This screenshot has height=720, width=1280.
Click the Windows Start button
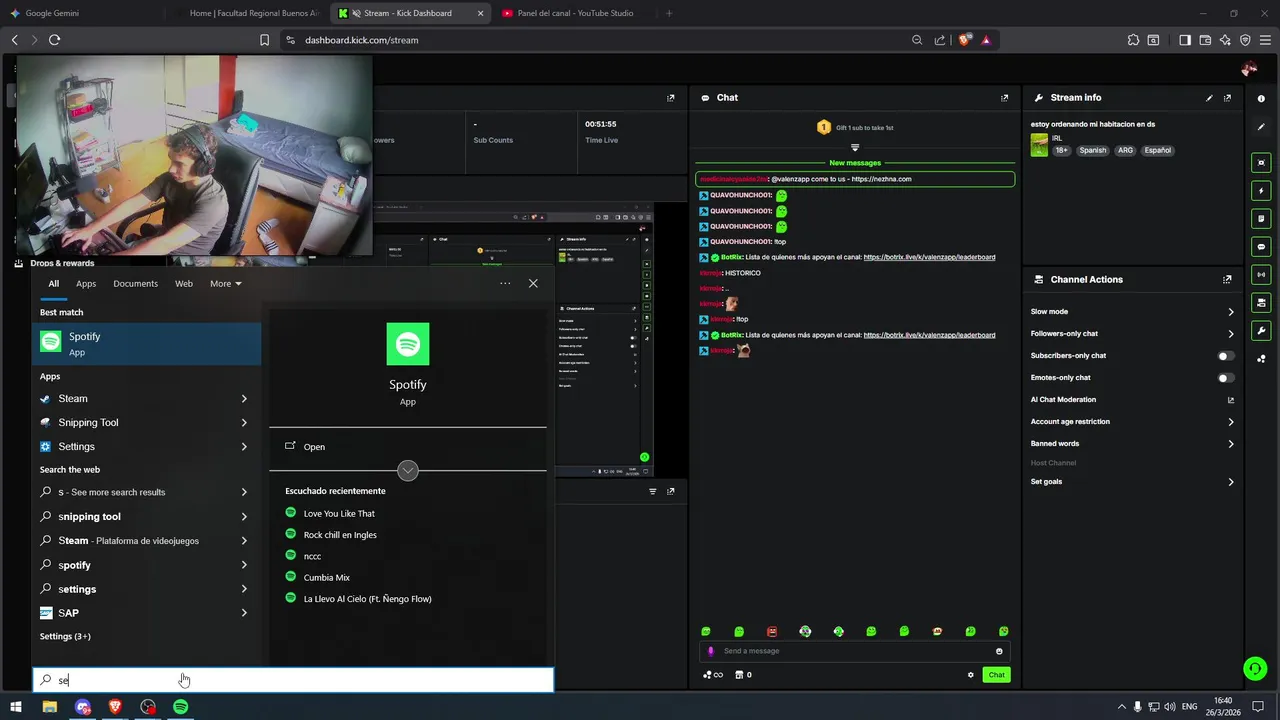pos(16,707)
